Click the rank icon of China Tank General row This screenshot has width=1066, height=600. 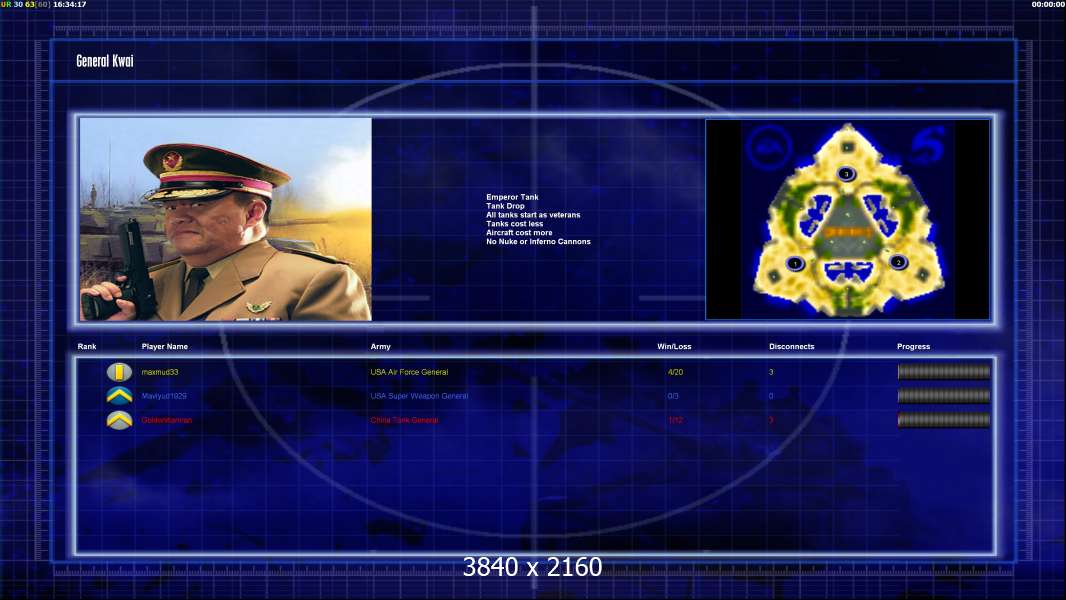point(120,420)
